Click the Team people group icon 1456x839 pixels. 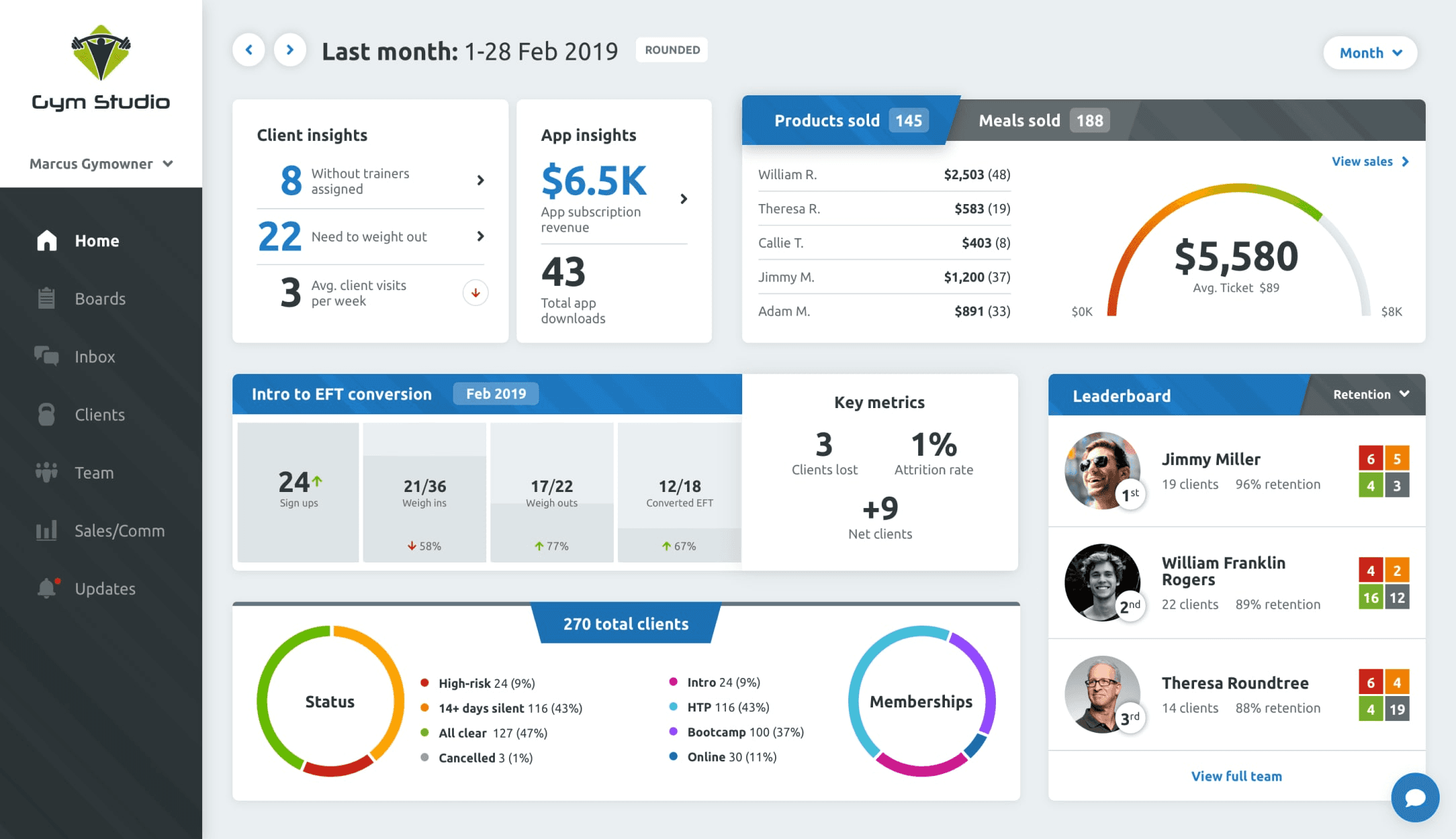click(46, 472)
